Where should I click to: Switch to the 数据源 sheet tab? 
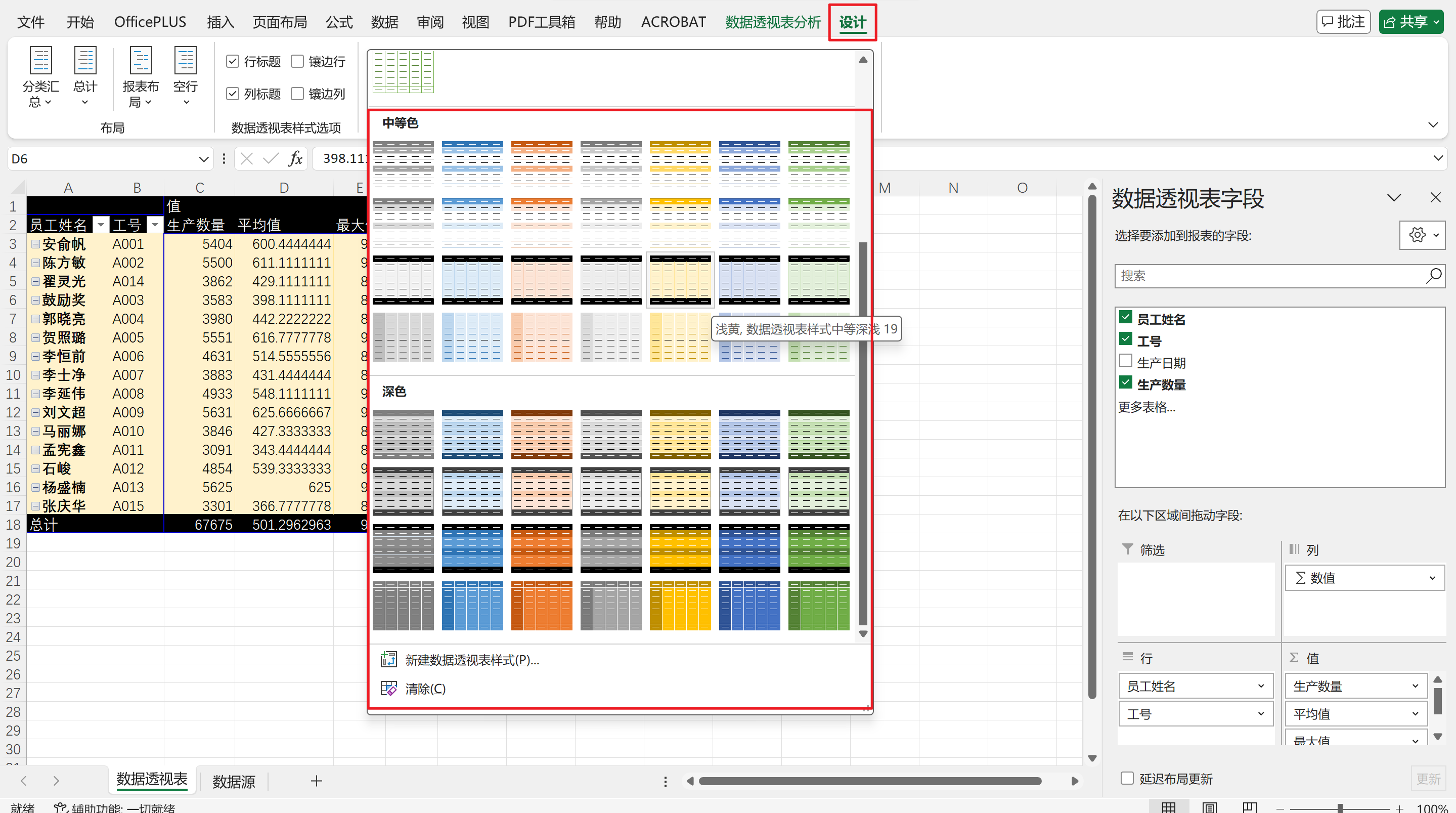pyautogui.click(x=234, y=781)
